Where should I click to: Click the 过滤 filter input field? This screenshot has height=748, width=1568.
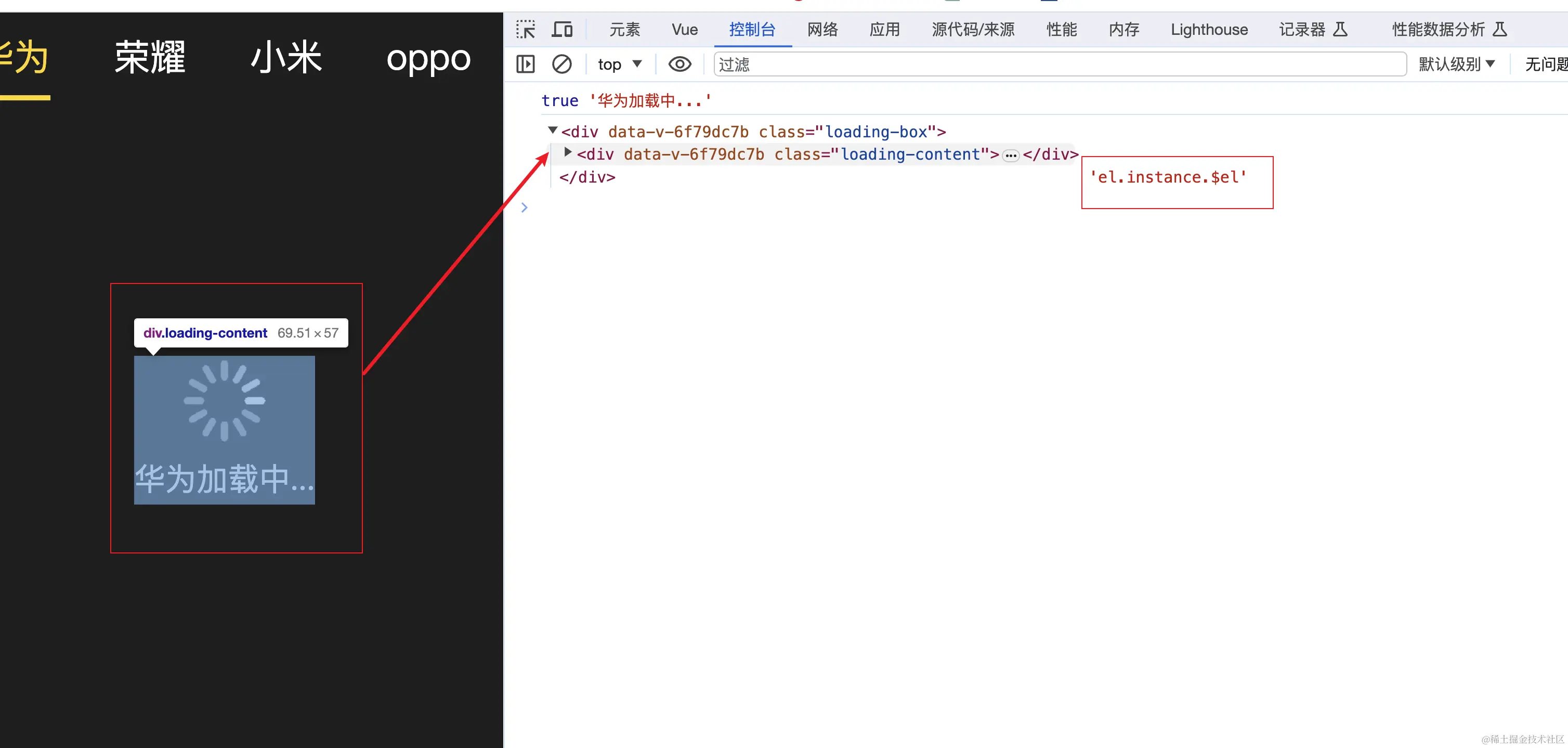1059,64
